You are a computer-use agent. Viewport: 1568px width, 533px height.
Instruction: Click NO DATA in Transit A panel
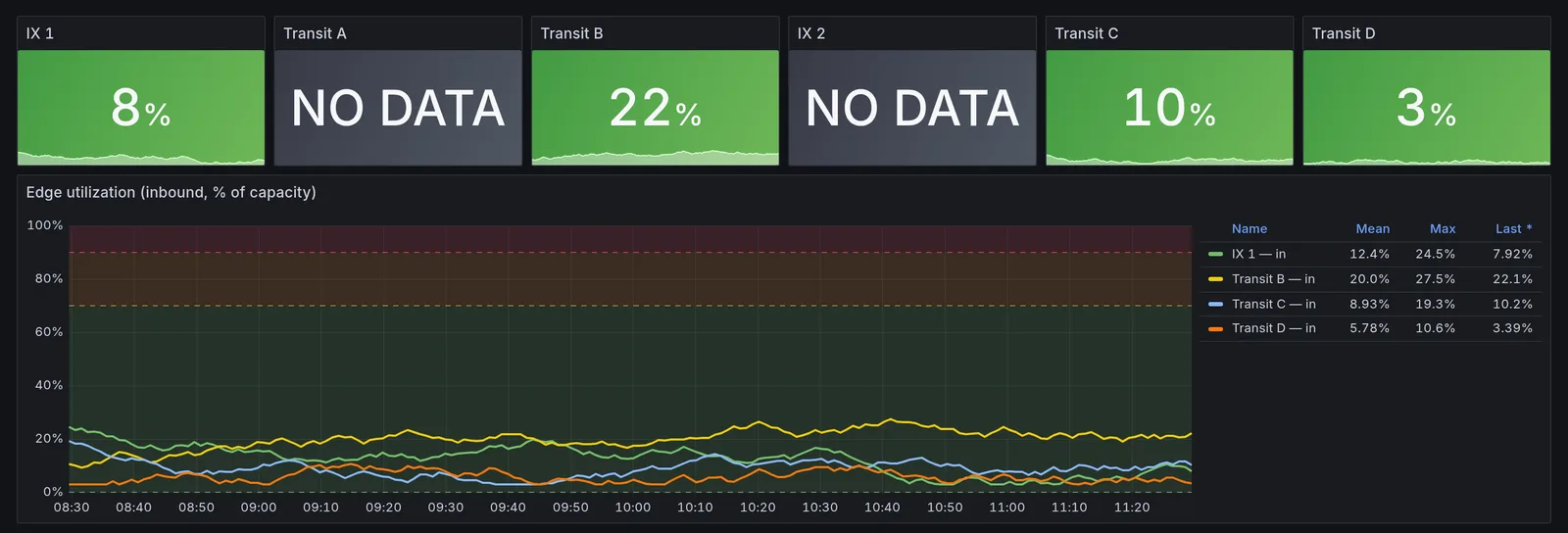(398, 108)
